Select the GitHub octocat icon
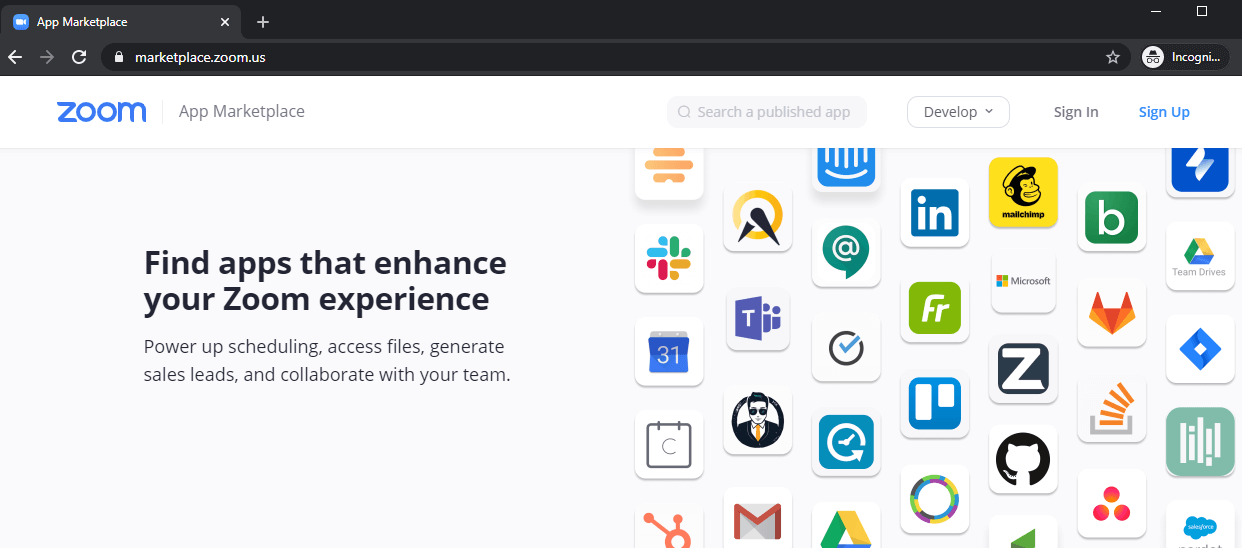The image size is (1242, 551). pyautogui.click(x=1023, y=459)
